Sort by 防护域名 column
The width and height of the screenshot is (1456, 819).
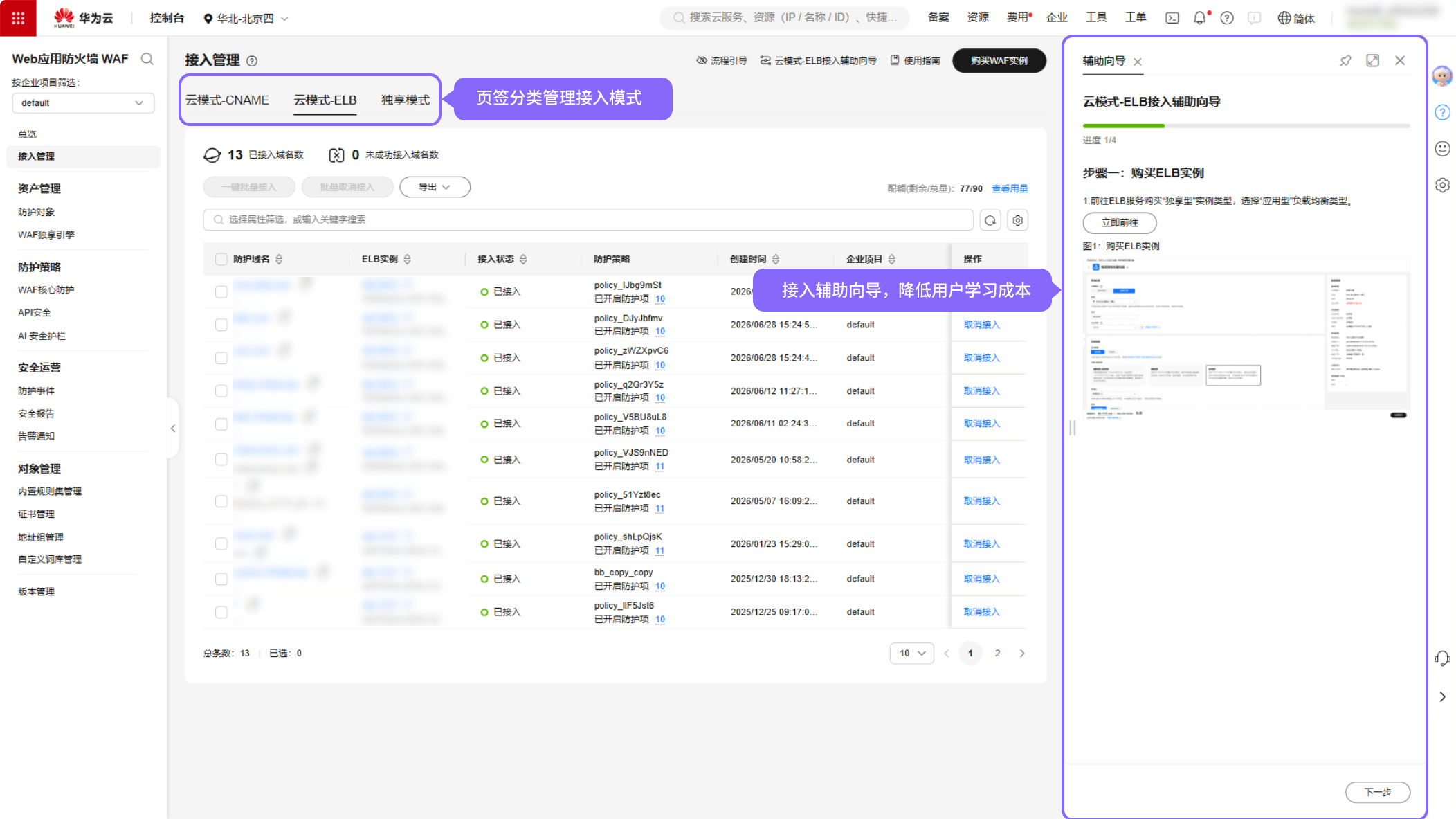(279, 259)
